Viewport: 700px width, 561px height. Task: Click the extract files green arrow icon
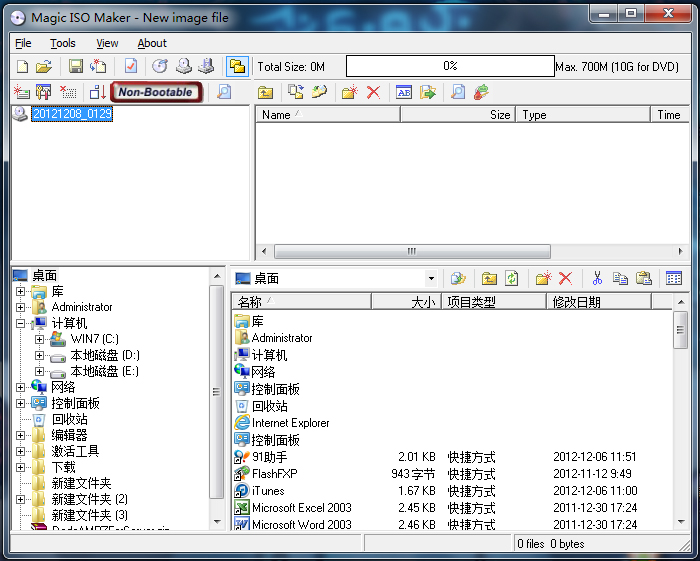click(x=428, y=92)
